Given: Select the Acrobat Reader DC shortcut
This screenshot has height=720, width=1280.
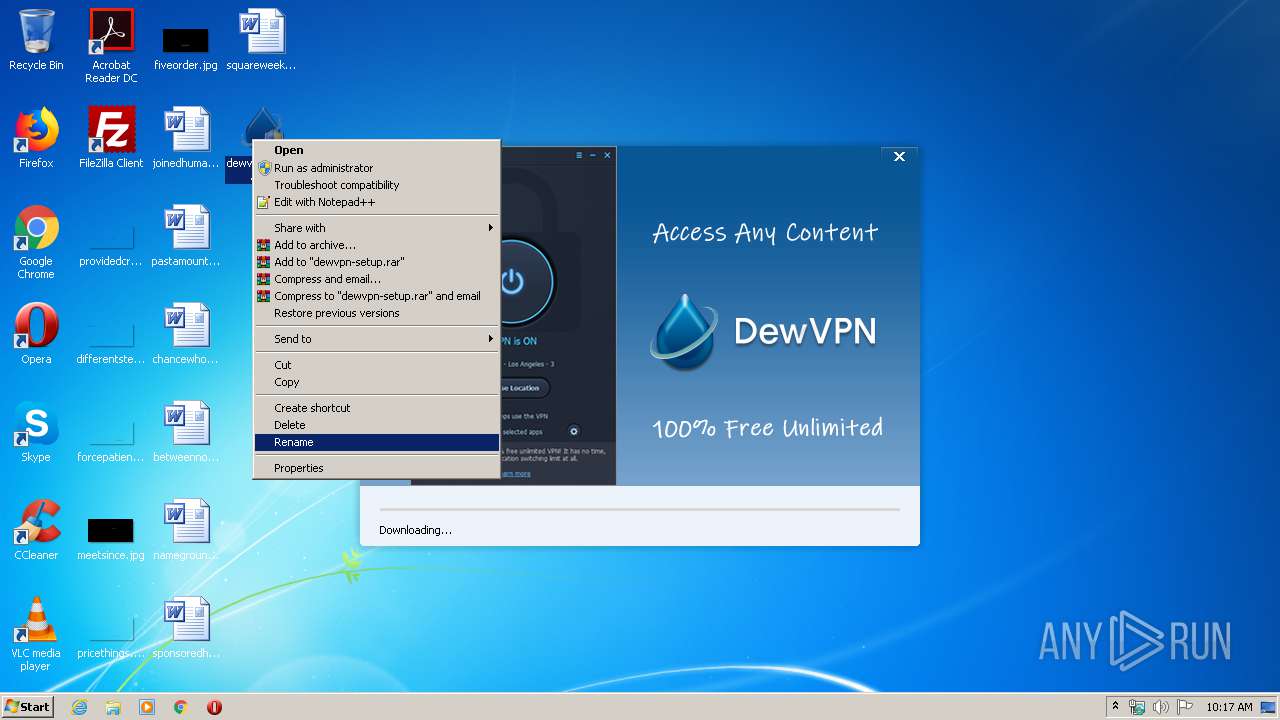Looking at the screenshot, I should click(111, 45).
